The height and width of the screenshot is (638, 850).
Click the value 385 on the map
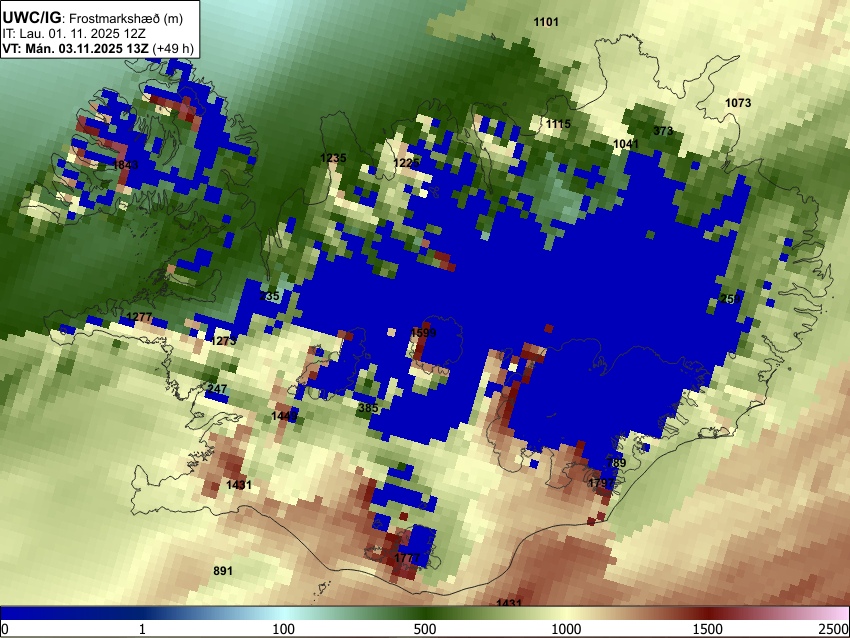[x=368, y=408]
